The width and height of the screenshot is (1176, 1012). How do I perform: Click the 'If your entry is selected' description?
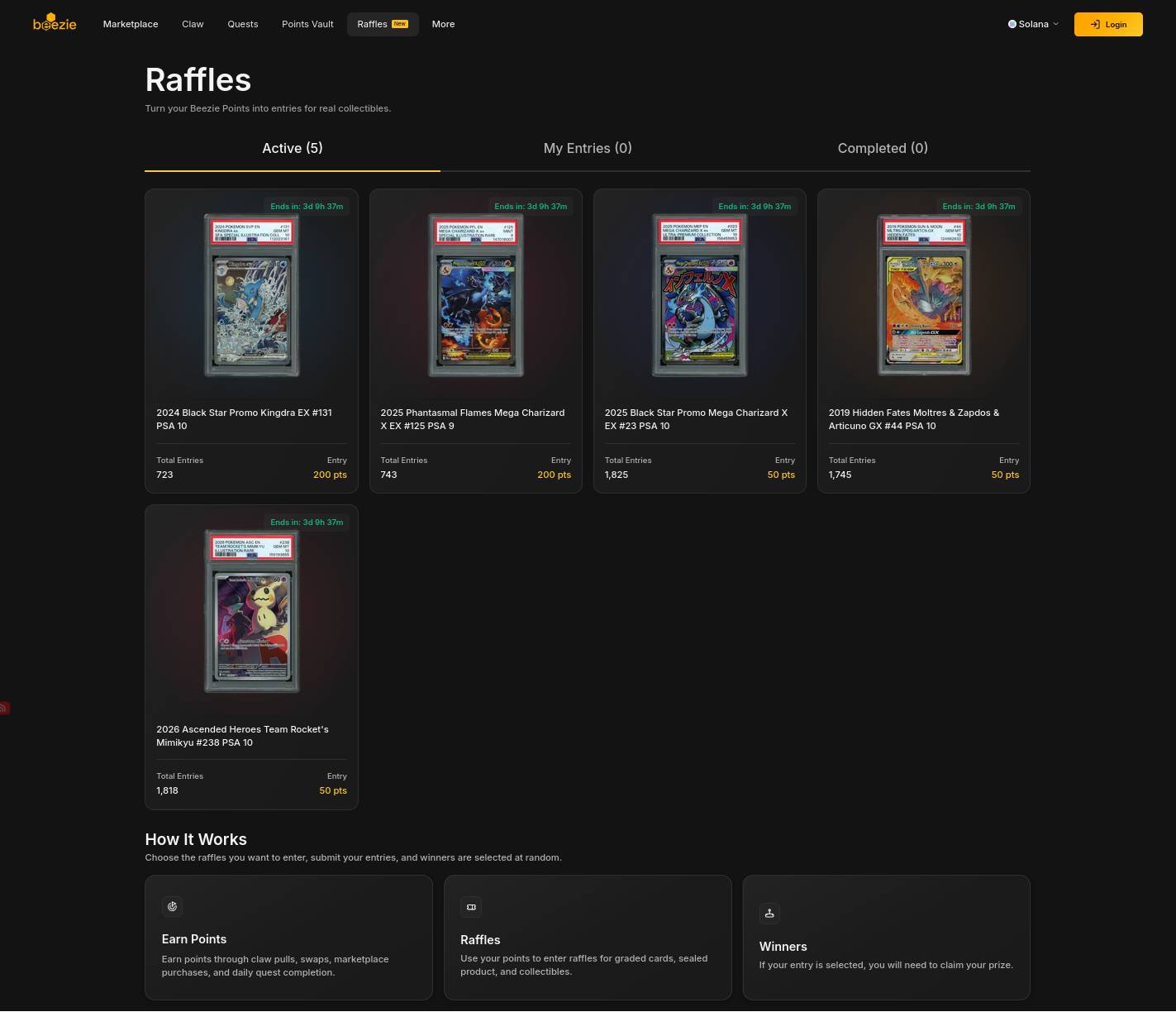click(x=886, y=965)
